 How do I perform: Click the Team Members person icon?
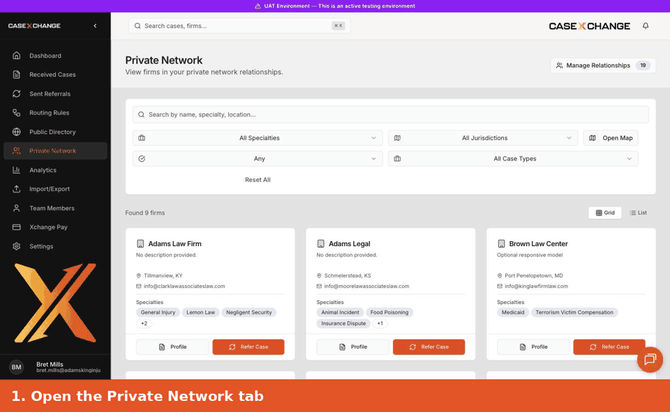pyautogui.click(x=16, y=208)
